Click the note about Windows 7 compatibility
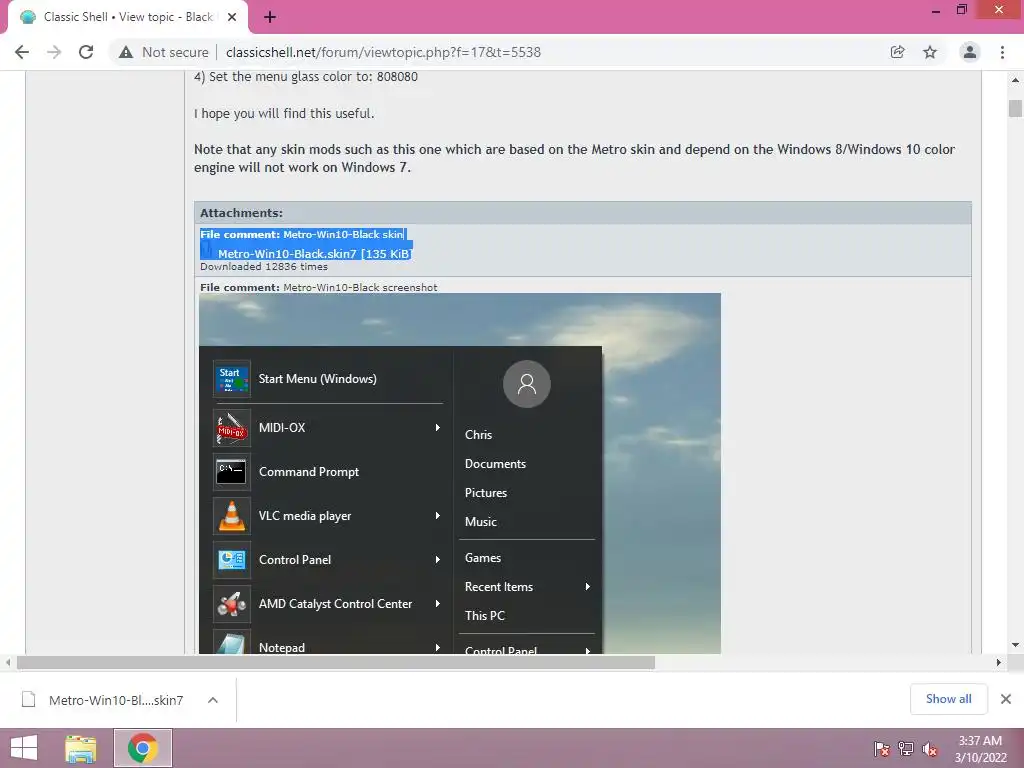 click(x=574, y=158)
